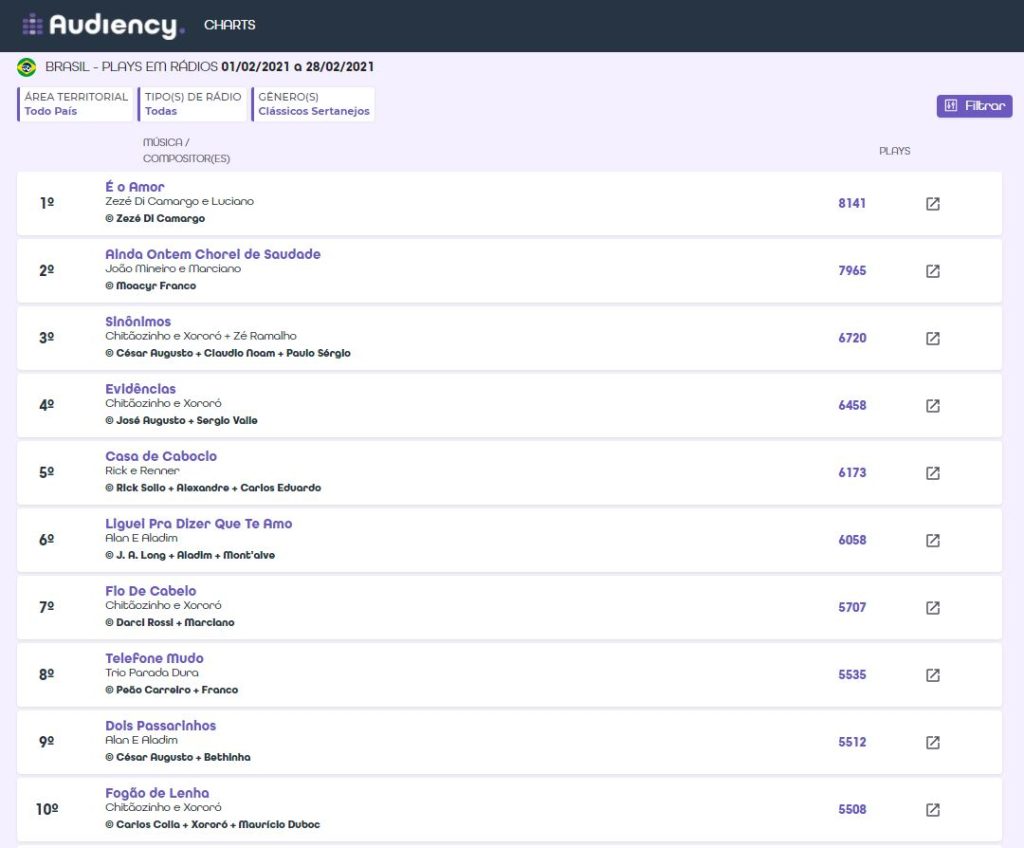Click the 8141 plays count
The height and width of the screenshot is (848, 1024).
(852, 203)
